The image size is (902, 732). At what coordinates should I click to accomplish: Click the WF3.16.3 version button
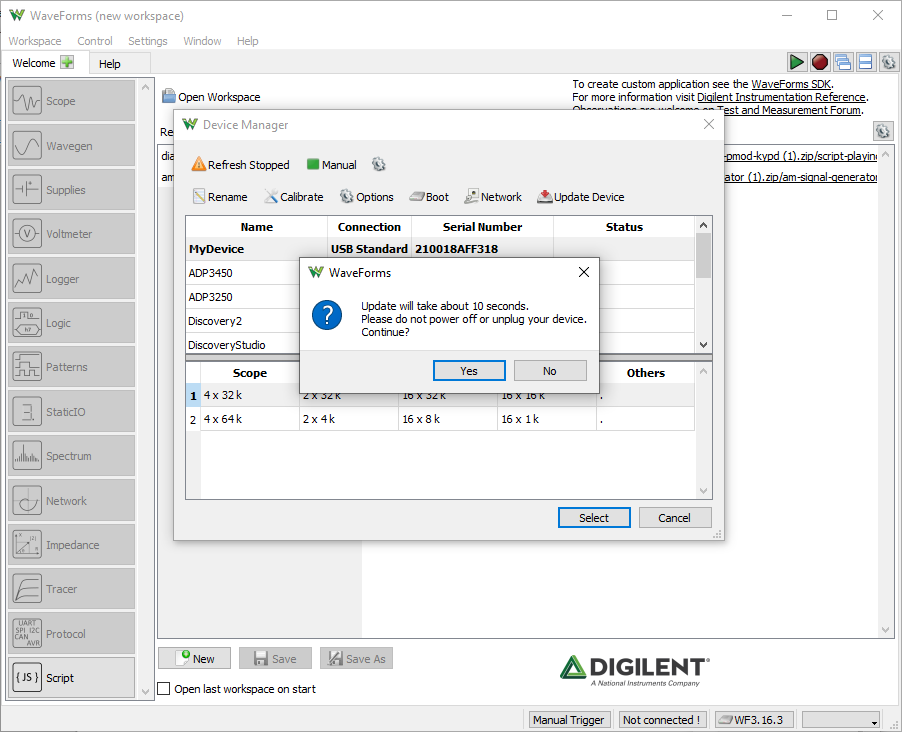(756, 720)
